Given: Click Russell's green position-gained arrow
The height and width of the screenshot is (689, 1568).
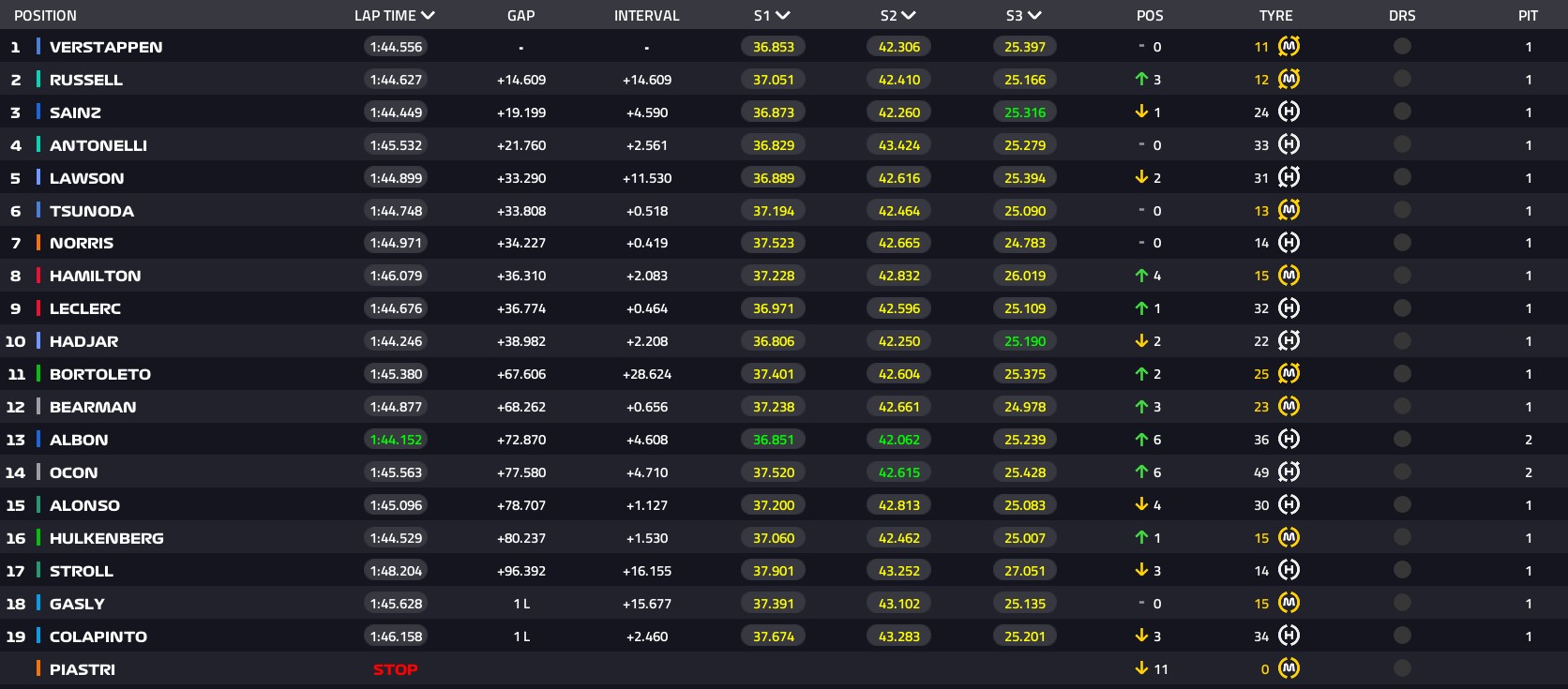Looking at the screenshot, I should [1141, 80].
